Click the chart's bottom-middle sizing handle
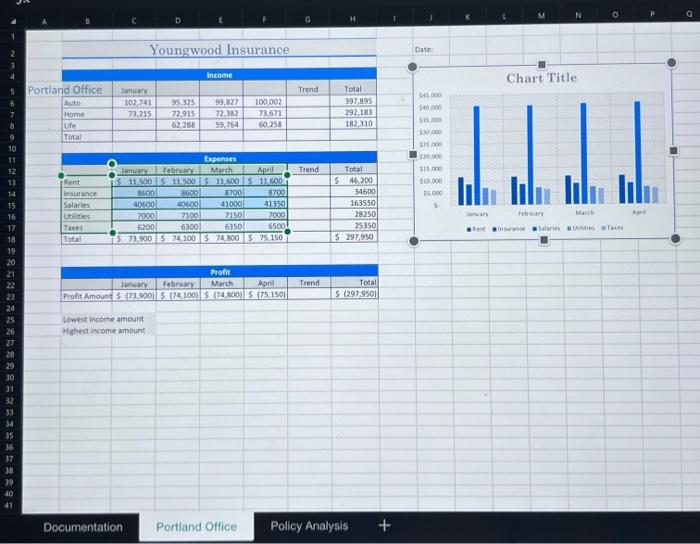 (x=544, y=240)
